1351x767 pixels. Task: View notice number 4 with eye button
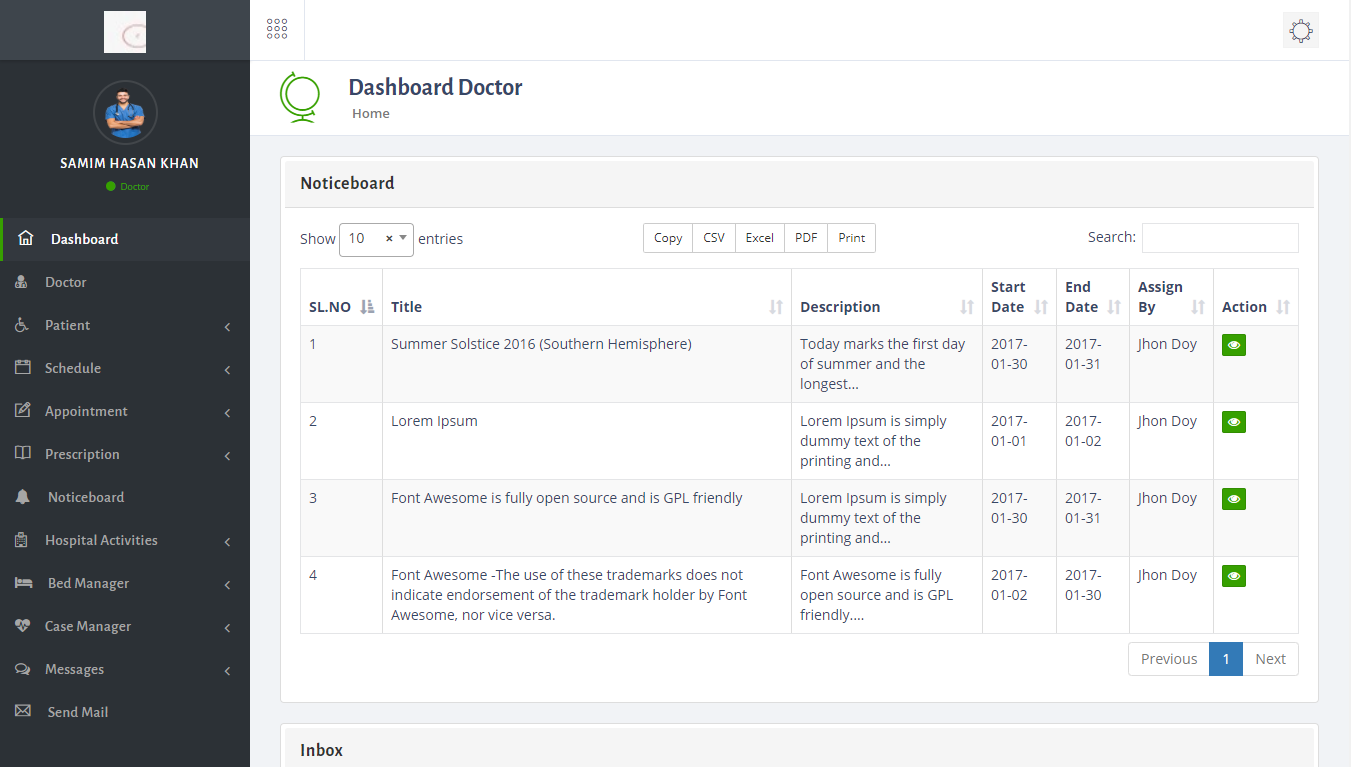click(x=1233, y=576)
